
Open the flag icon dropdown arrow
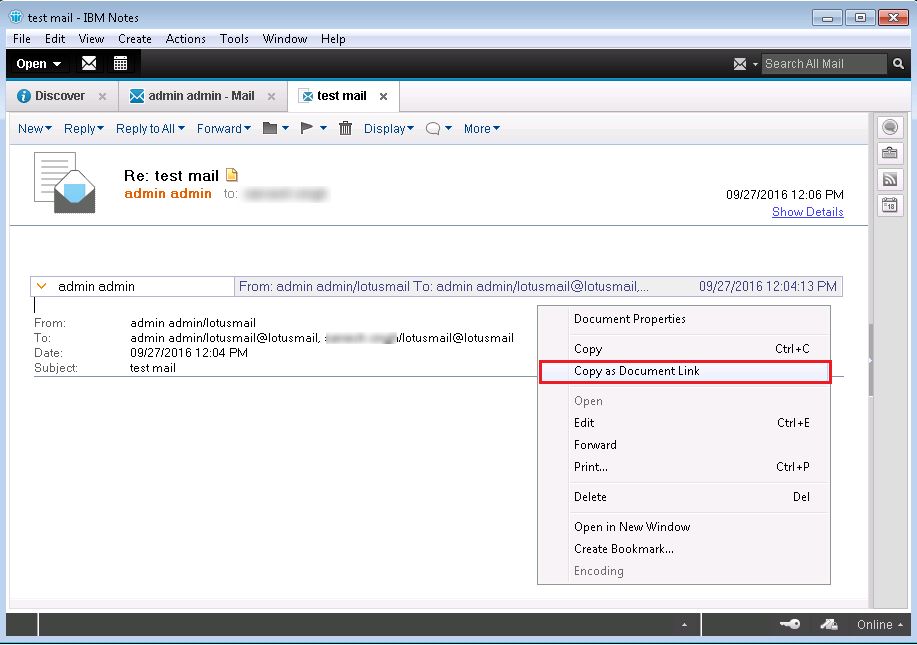tap(323, 128)
